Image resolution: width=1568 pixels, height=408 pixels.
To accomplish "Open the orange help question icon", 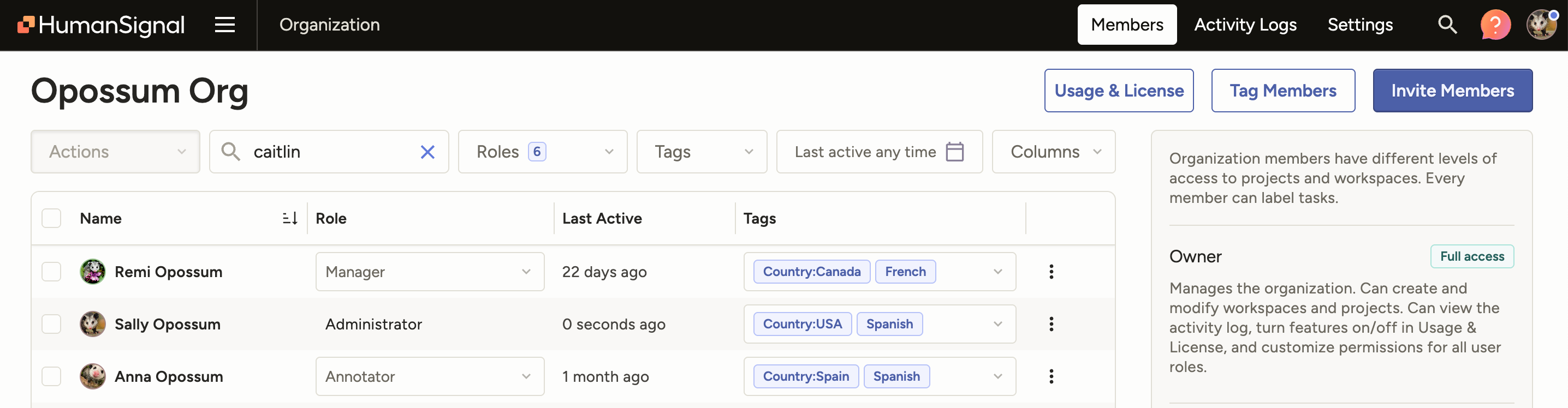I will coord(1495,25).
